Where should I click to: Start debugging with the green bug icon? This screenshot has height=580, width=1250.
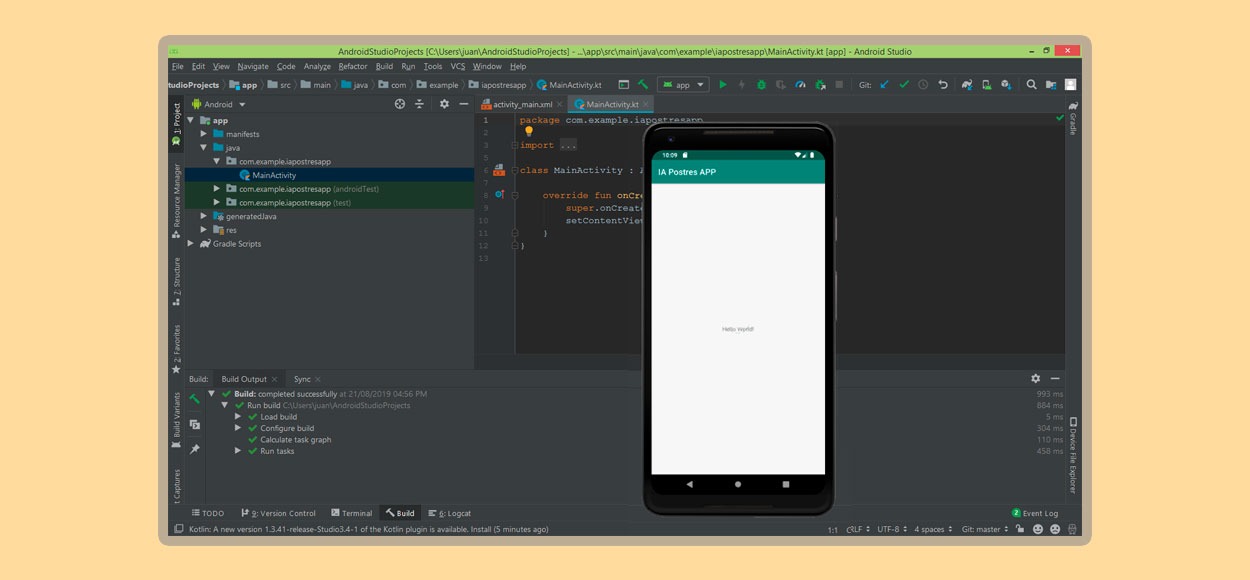[x=761, y=85]
